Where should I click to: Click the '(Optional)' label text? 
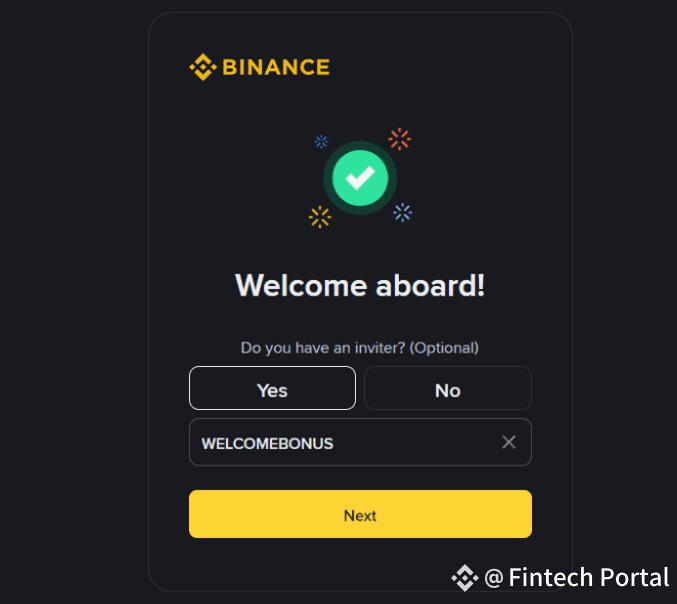click(444, 348)
